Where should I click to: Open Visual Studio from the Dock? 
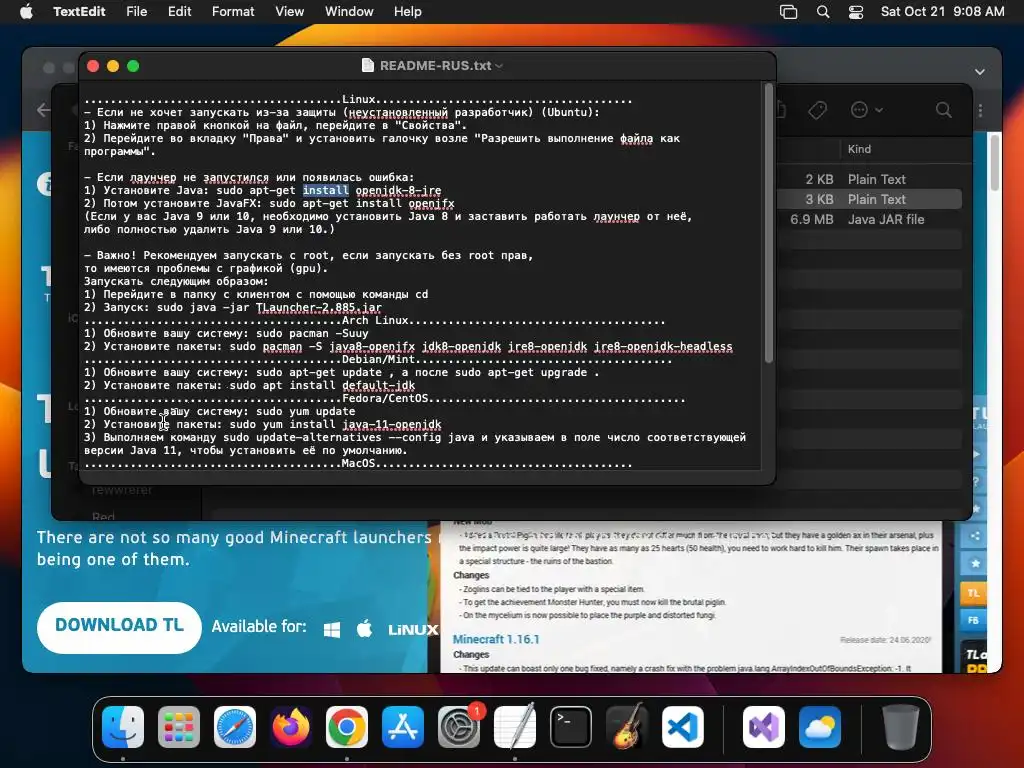tap(763, 727)
